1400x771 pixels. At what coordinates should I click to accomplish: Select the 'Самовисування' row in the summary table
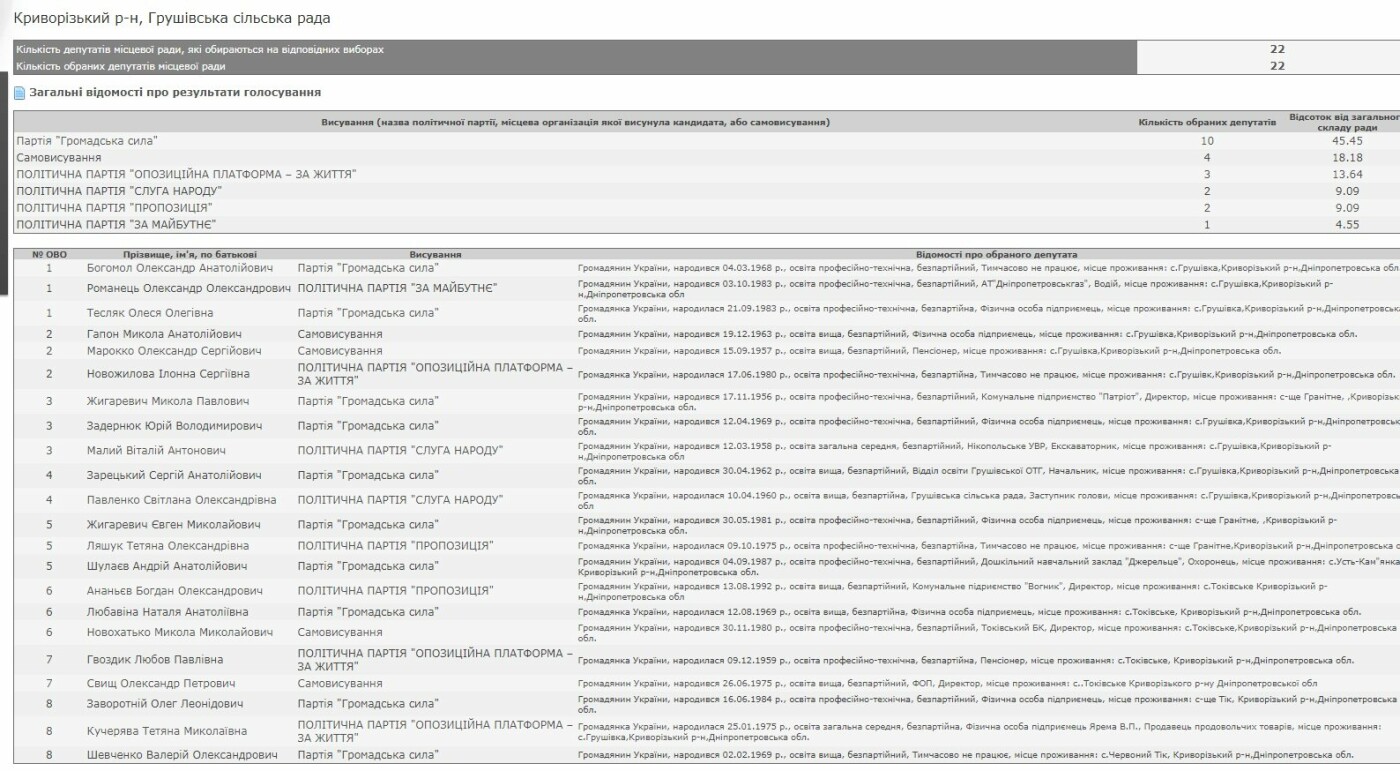coord(59,158)
